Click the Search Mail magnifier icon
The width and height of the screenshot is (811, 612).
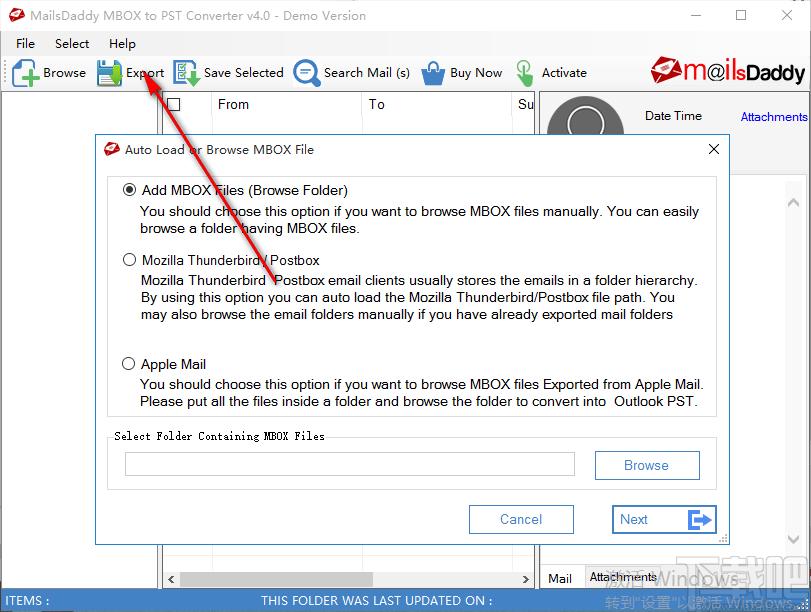(x=307, y=73)
